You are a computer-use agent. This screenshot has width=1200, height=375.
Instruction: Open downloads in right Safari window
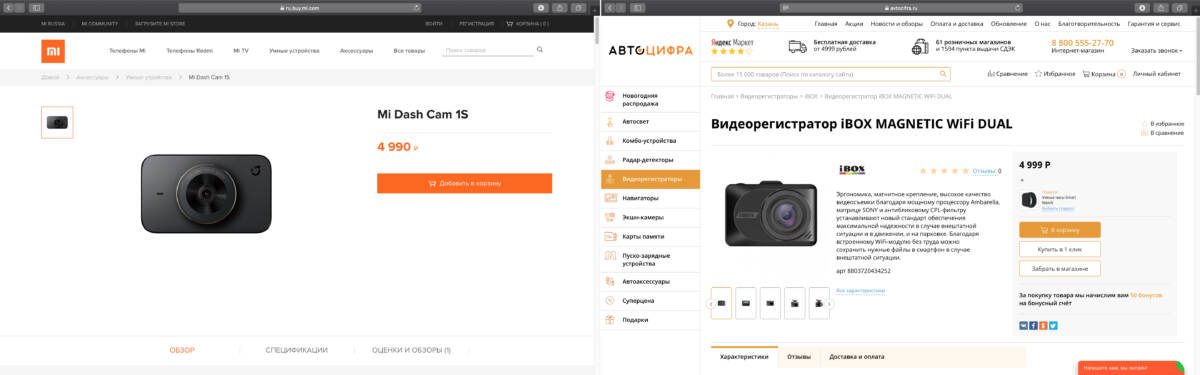(1143, 7)
